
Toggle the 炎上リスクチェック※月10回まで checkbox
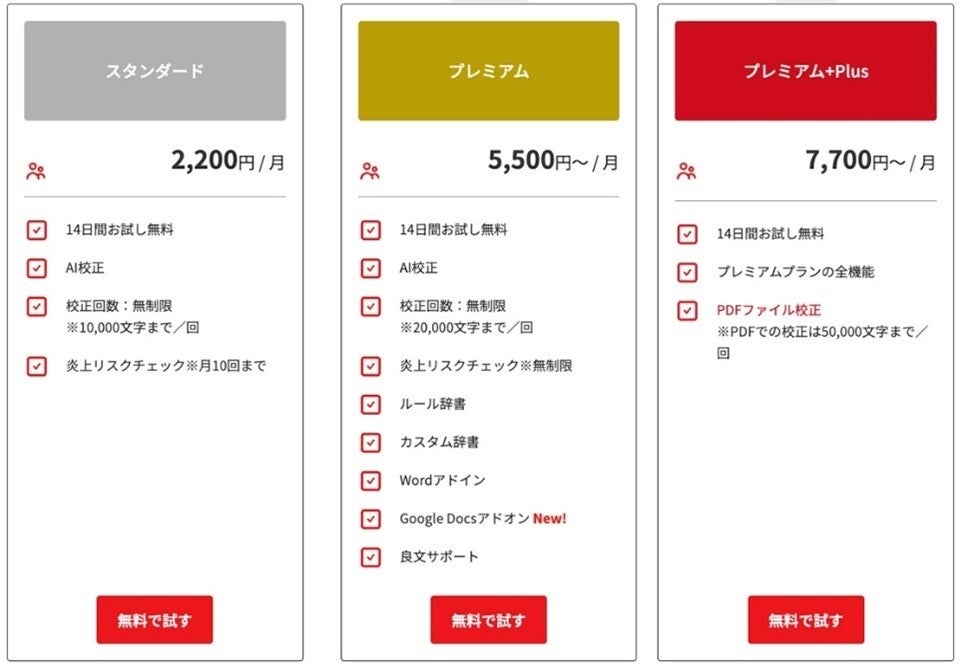[37, 366]
